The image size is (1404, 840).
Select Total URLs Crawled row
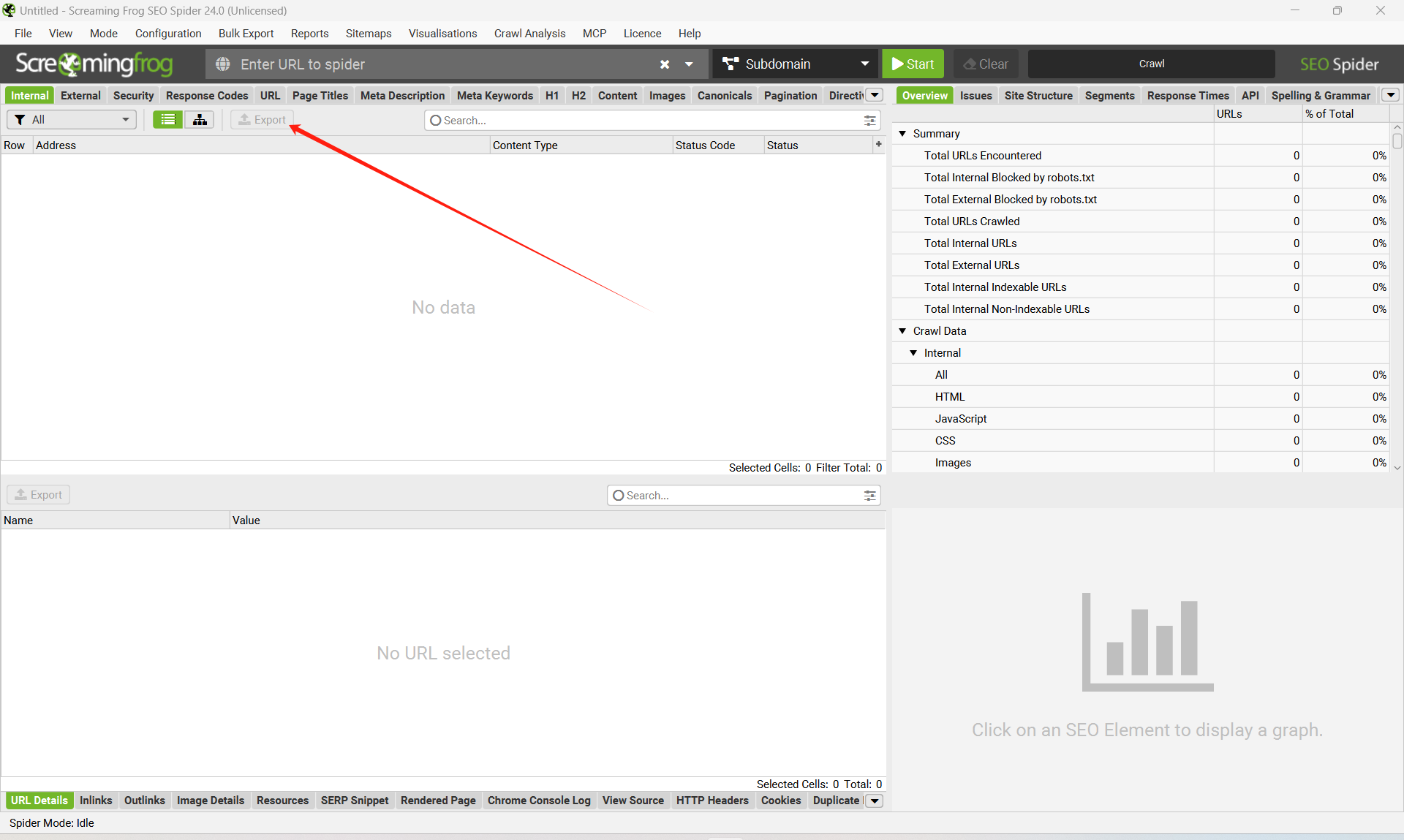pos(1141,222)
